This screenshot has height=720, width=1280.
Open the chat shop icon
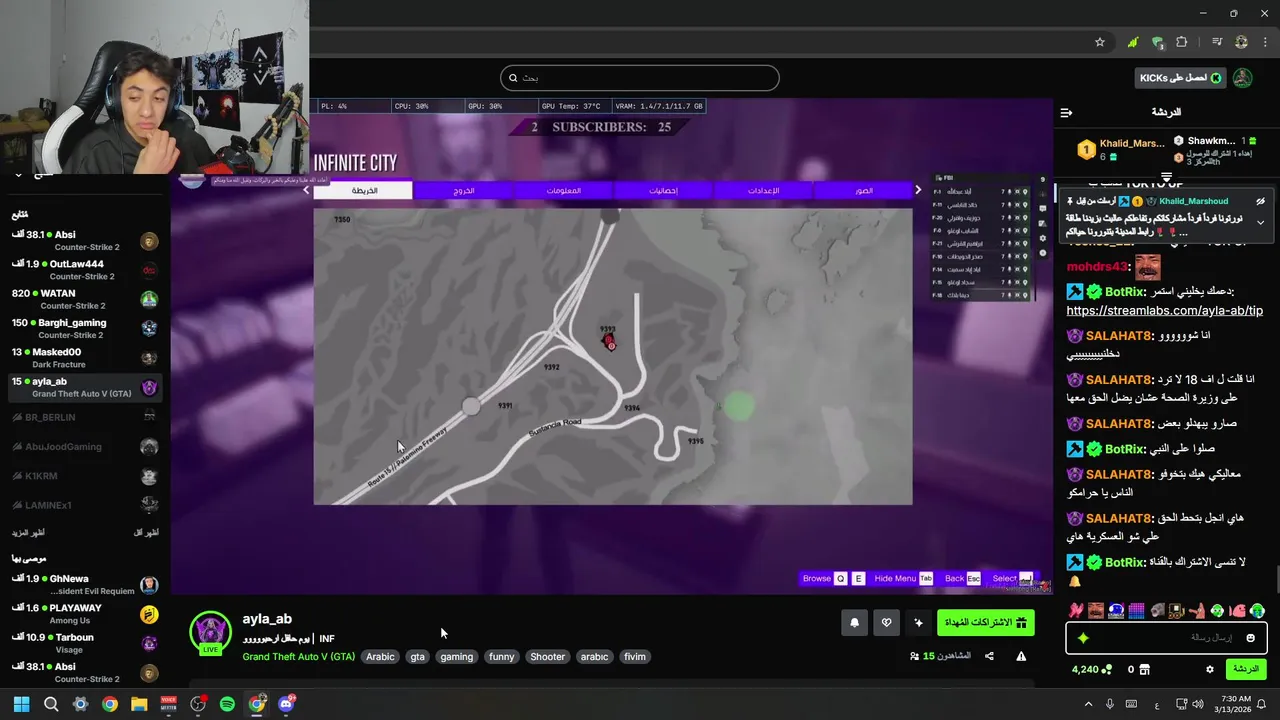pyautogui.click(x=1145, y=670)
